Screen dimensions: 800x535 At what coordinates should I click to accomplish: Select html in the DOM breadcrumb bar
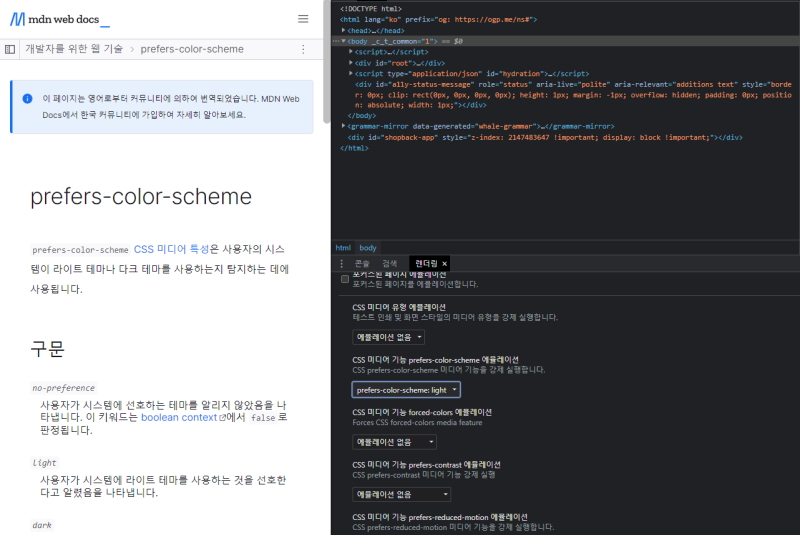pos(343,248)
